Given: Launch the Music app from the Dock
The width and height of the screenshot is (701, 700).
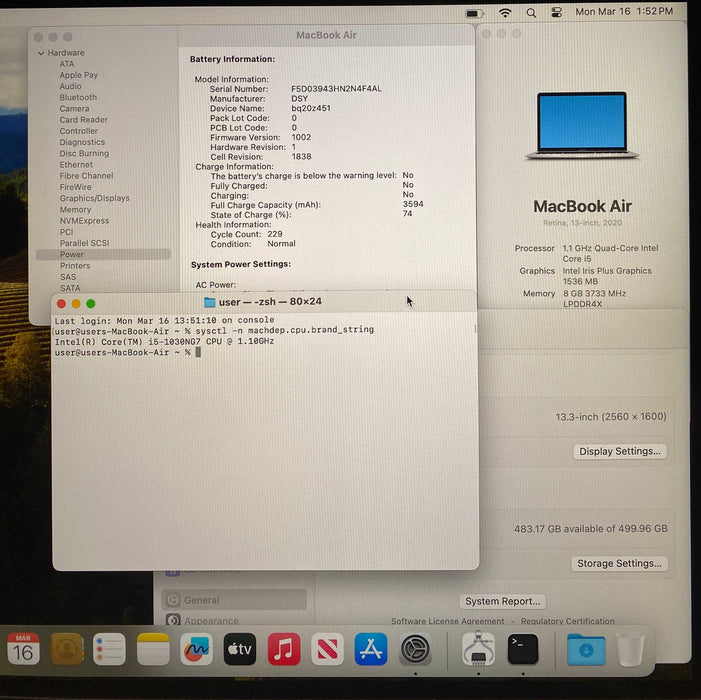Looking at the screenshot, I should pos(284,649).
